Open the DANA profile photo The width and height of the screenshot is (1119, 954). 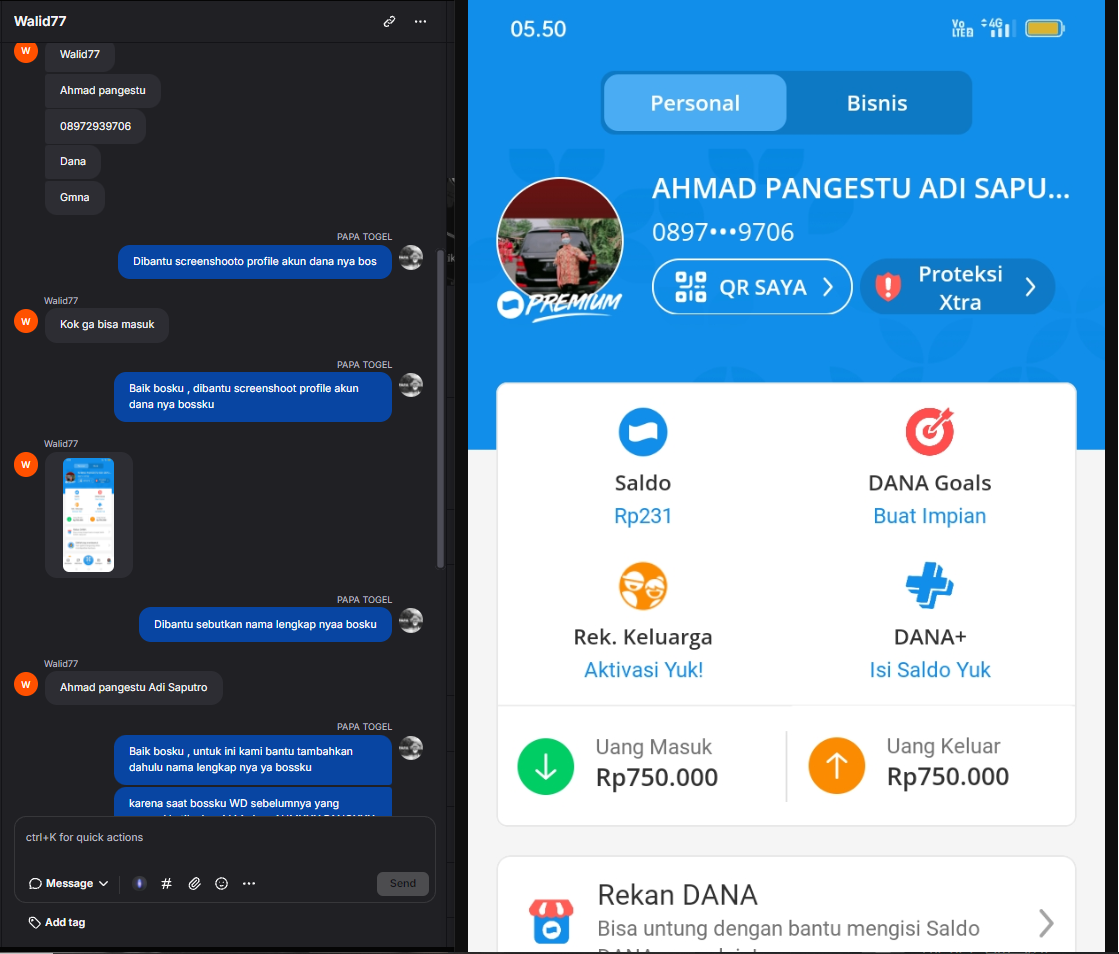click(560, 240)
